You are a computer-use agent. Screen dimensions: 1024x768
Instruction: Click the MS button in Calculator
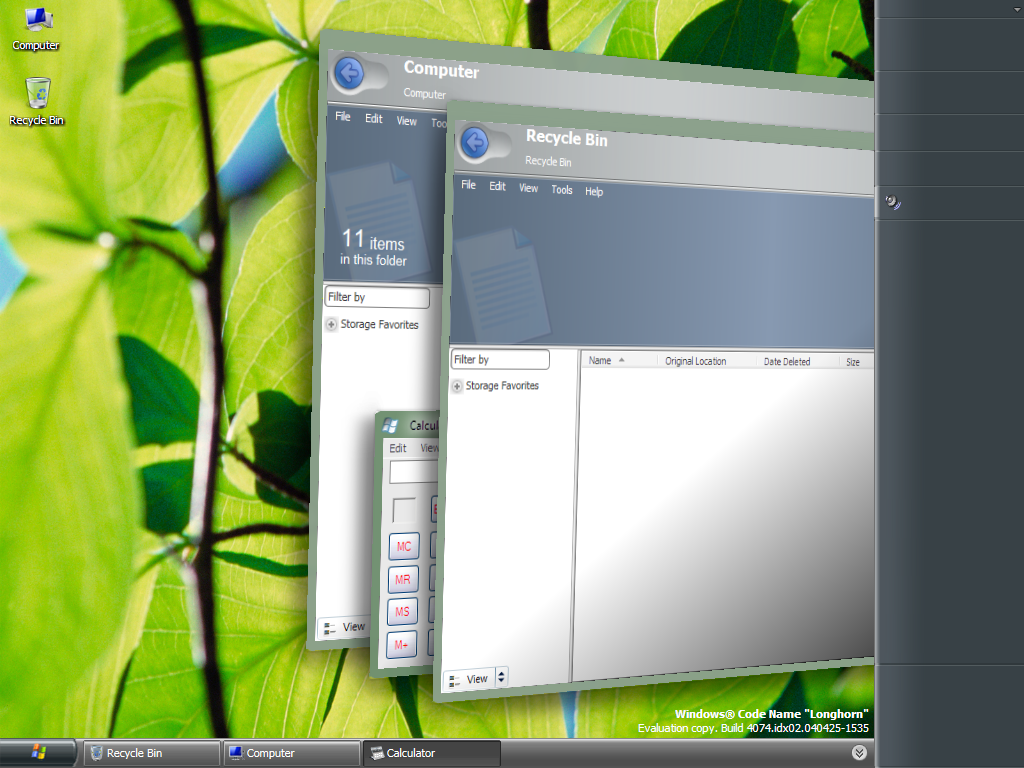pyautogui.click(x=402, y=611)
